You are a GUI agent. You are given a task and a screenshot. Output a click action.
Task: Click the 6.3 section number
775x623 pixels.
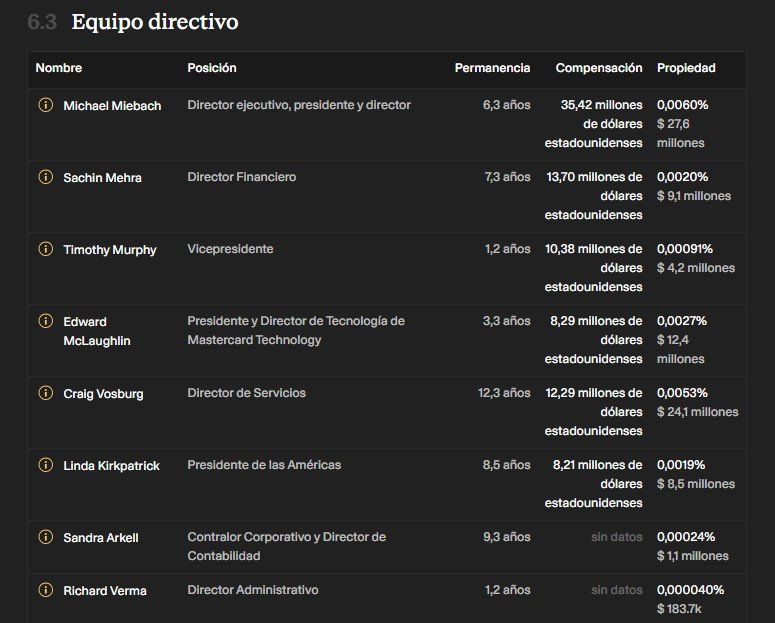[42, 22]
